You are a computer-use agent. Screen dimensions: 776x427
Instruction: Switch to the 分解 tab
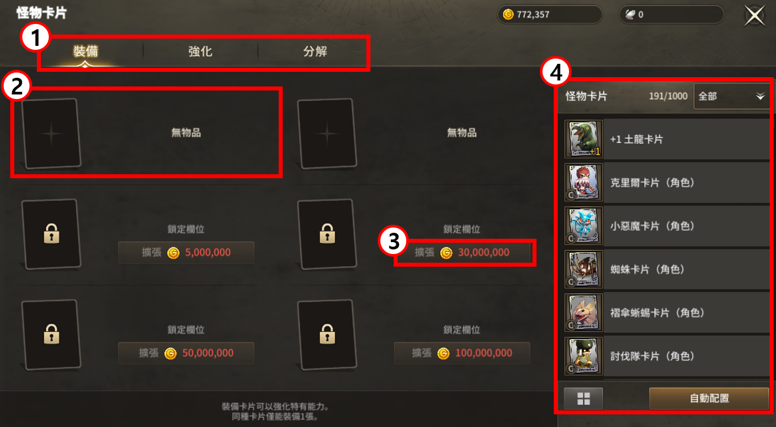point(315,51)
